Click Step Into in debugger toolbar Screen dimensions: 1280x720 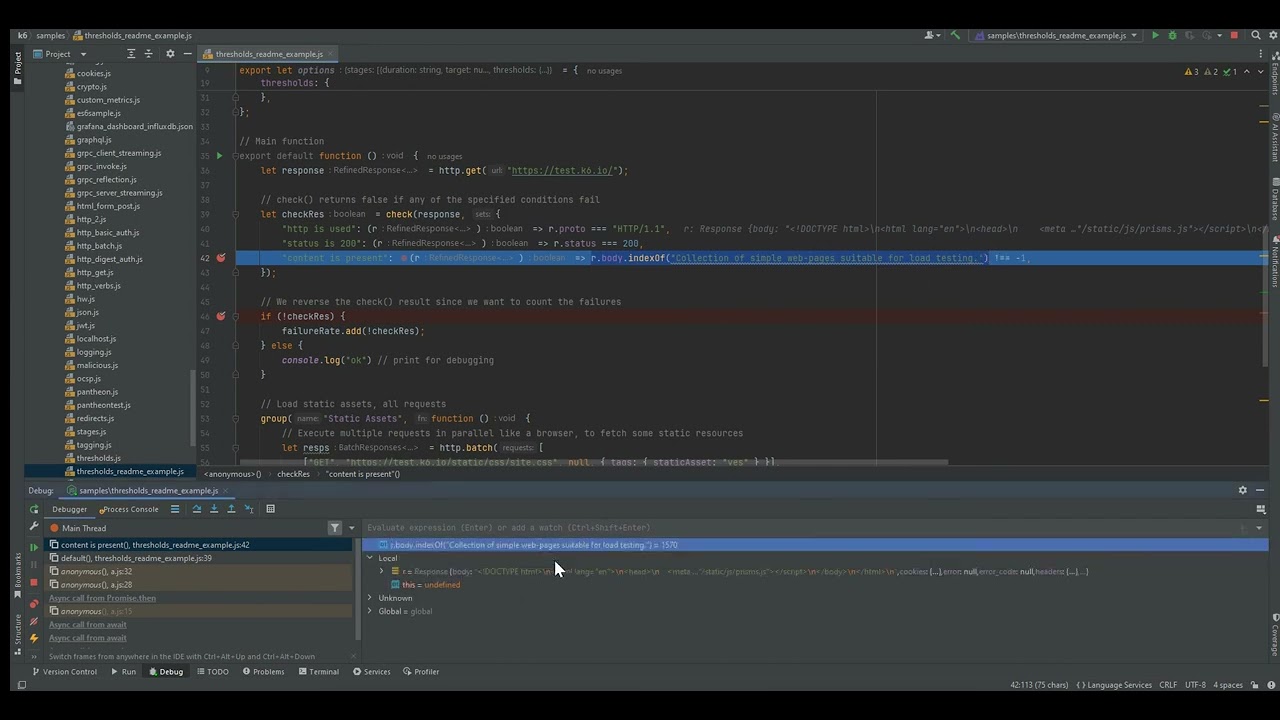pyautogui.click(x=214, y=509)
